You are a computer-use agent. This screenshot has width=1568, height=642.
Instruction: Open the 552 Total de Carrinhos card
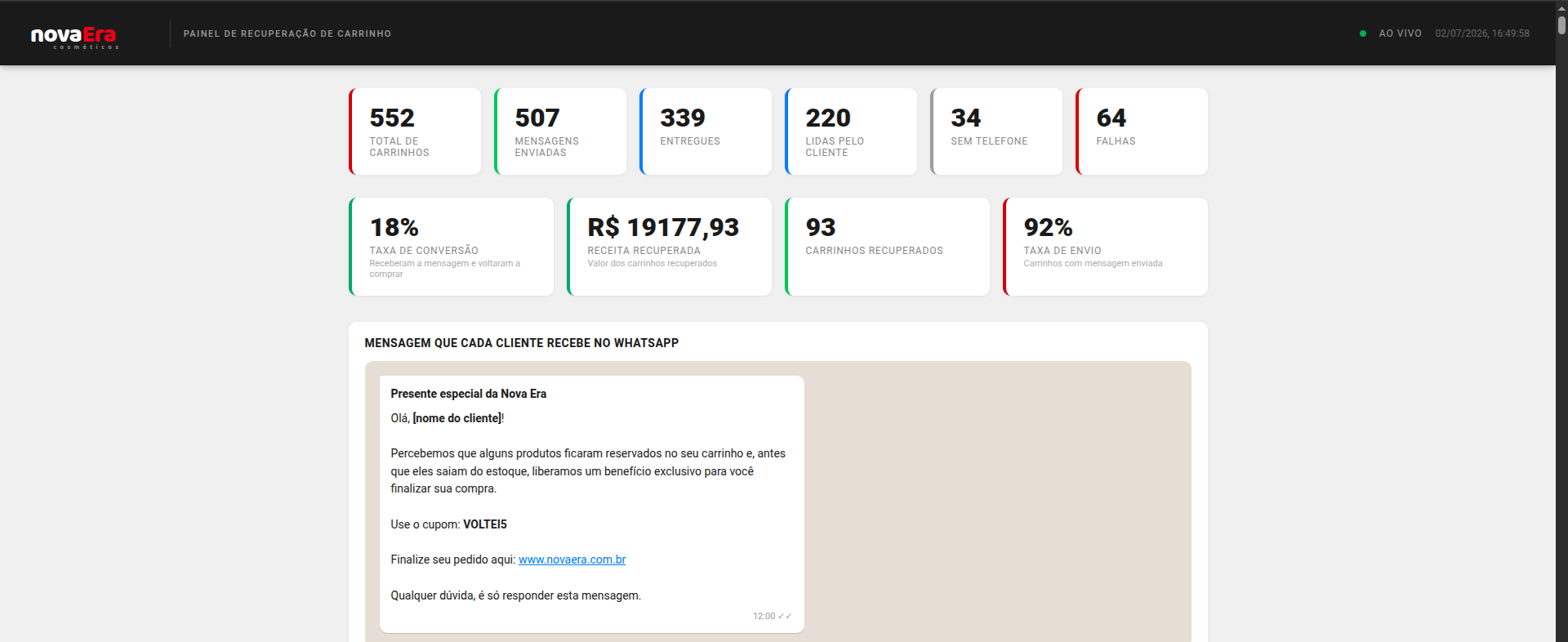pyautogui.click(x=415, y=132)
